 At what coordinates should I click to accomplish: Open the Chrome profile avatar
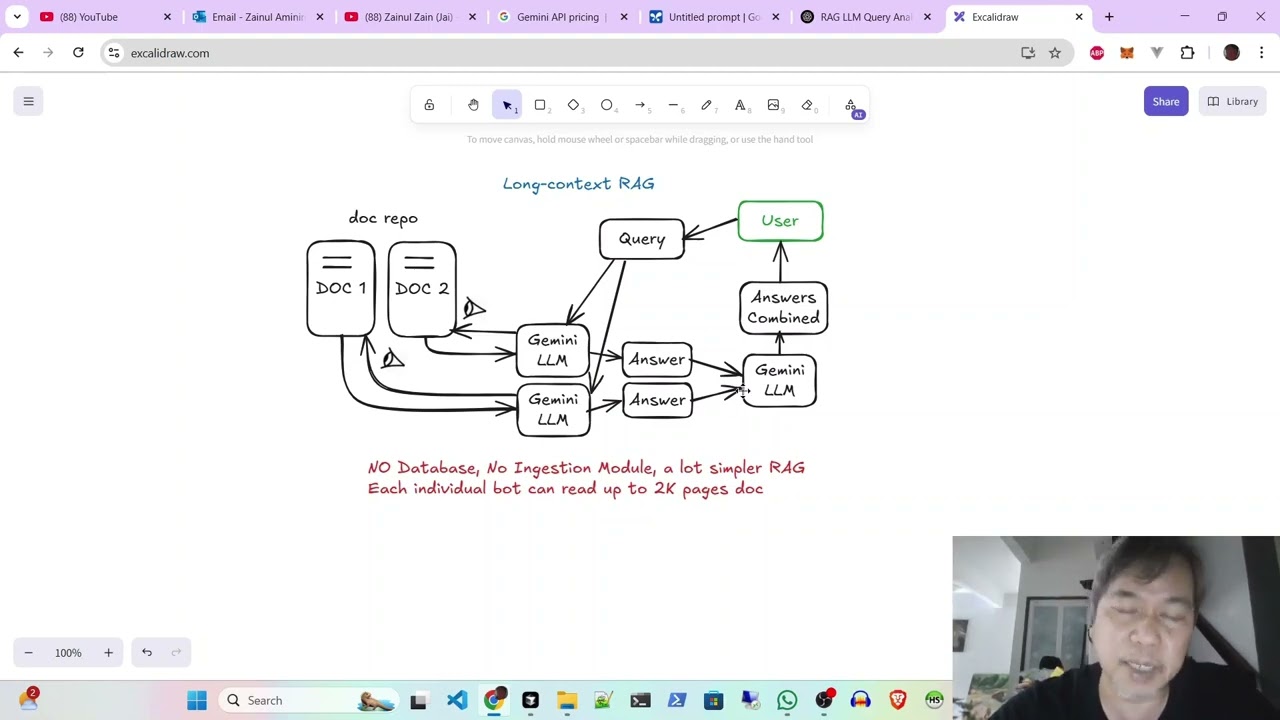click(1231, 53)
